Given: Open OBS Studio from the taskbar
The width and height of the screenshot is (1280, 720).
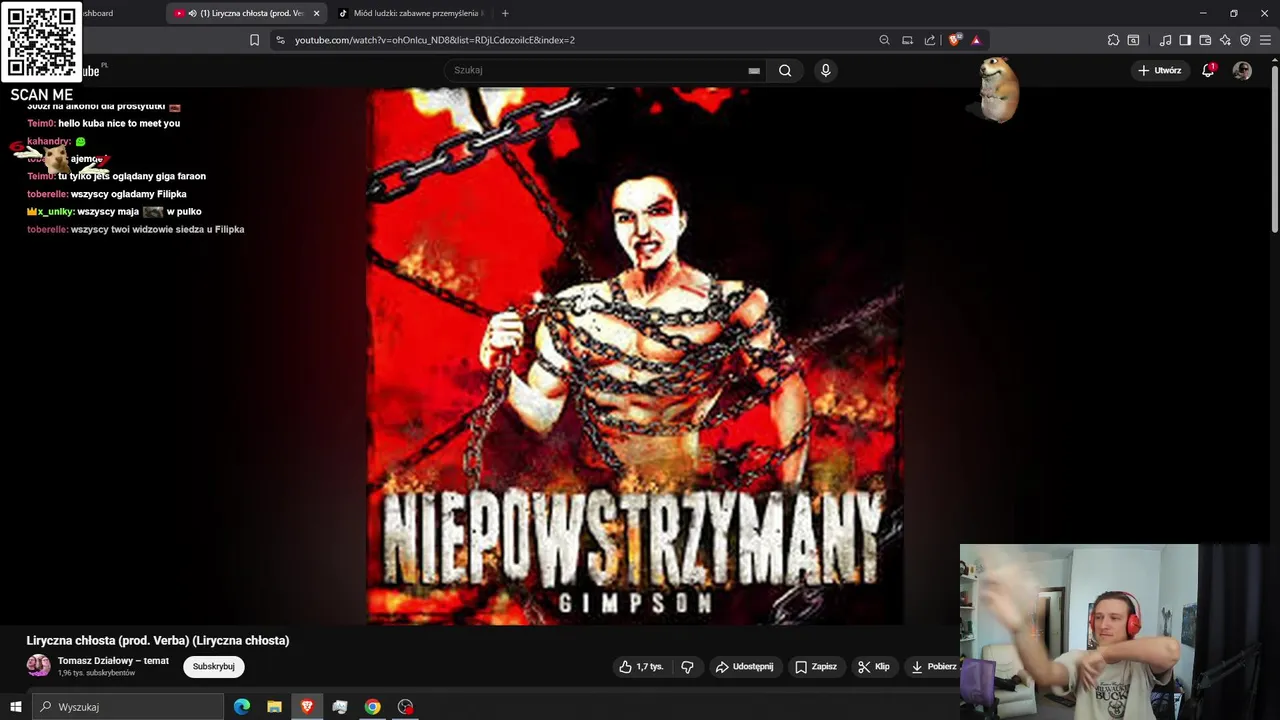Looking at the screenshot, I should click(405, 707).
